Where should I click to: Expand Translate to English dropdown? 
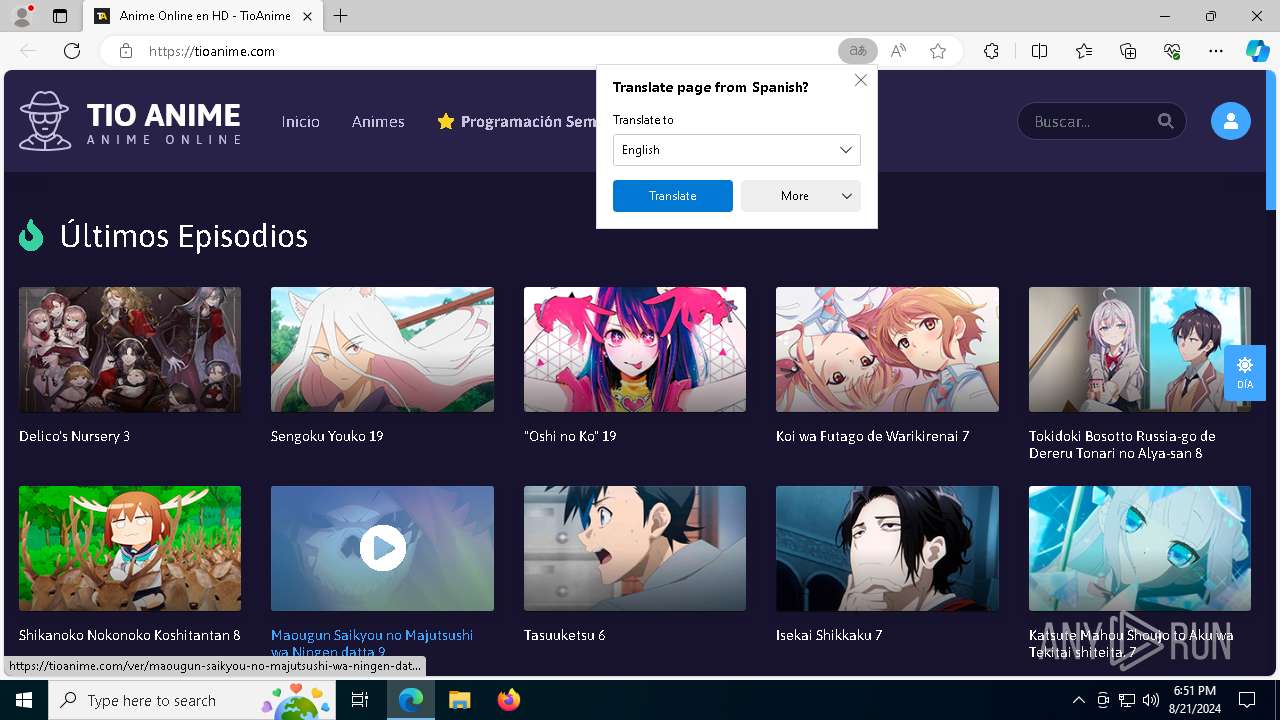pos(737,150)
